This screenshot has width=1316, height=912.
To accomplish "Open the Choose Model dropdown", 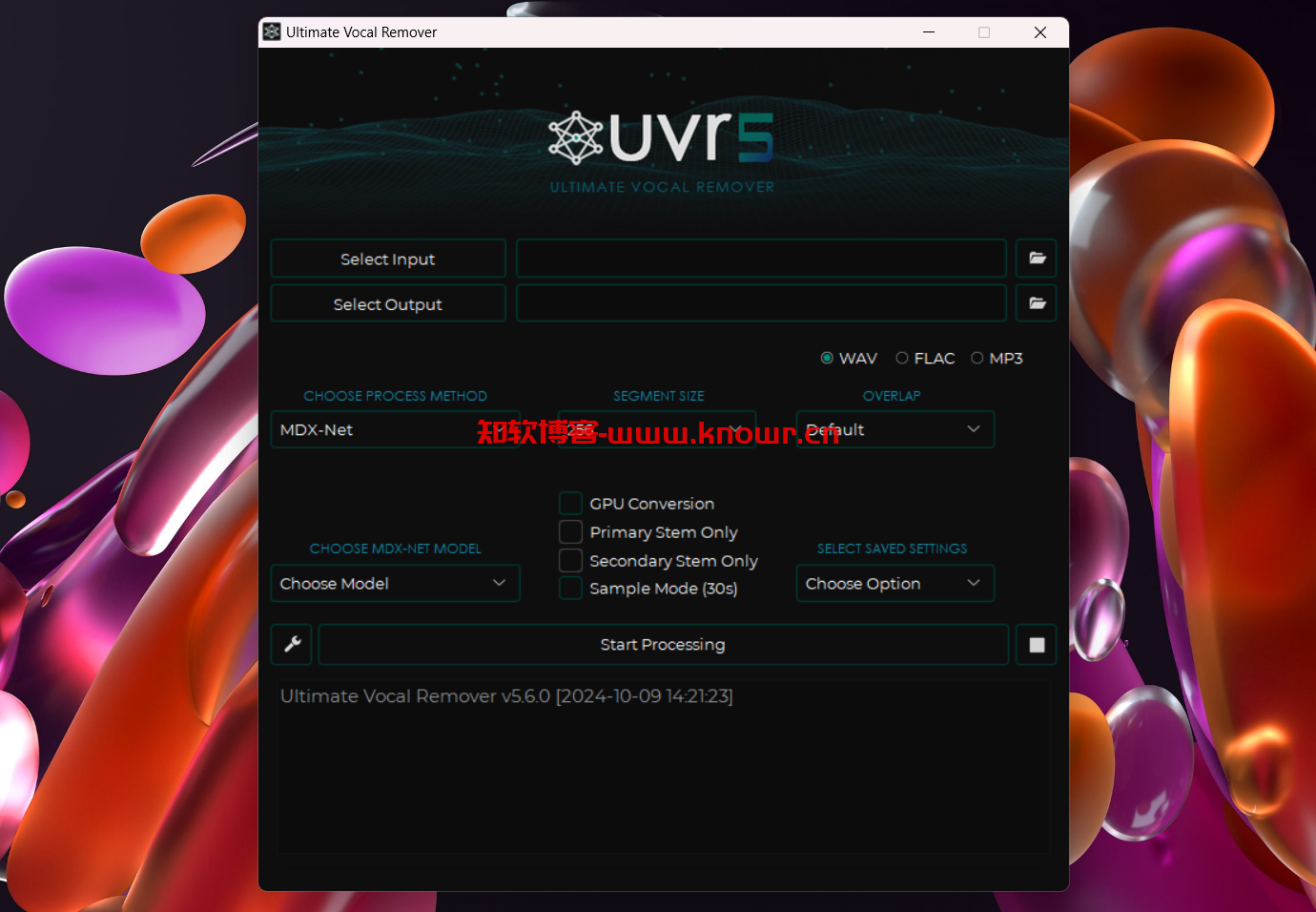I will click(x=395, y=583).
